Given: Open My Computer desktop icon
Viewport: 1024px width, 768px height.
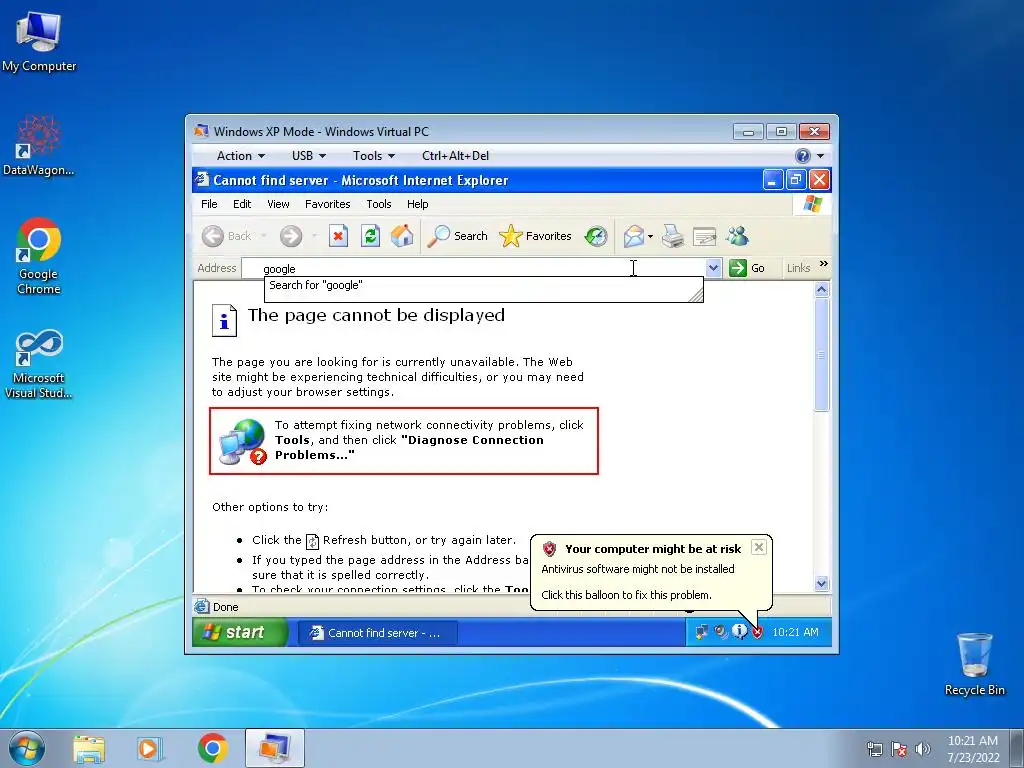Looking at the screenshot, I should [x=39, y=42].
